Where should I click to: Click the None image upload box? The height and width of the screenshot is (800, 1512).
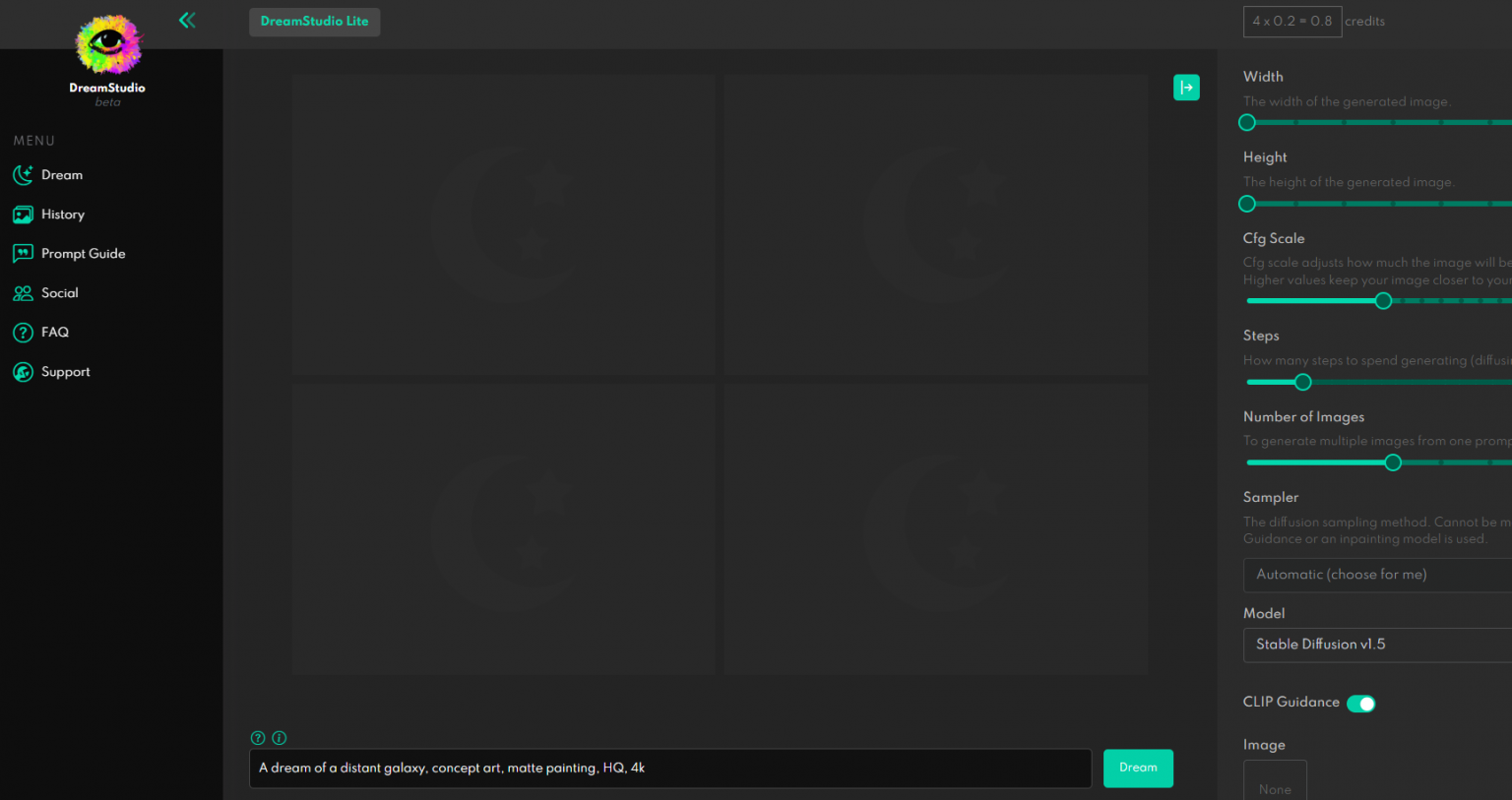click(1275, 782)
